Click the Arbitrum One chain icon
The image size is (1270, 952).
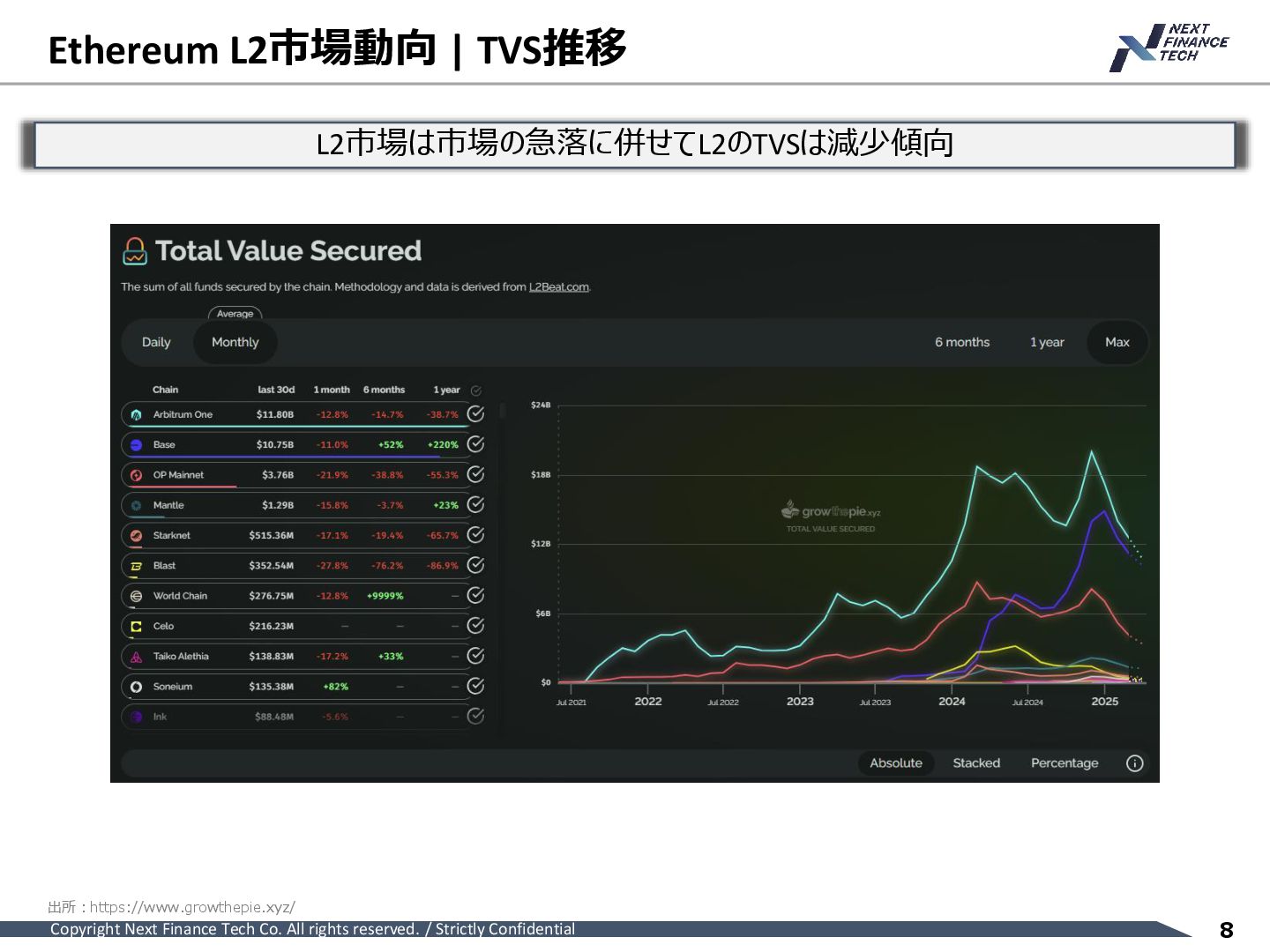136,414
